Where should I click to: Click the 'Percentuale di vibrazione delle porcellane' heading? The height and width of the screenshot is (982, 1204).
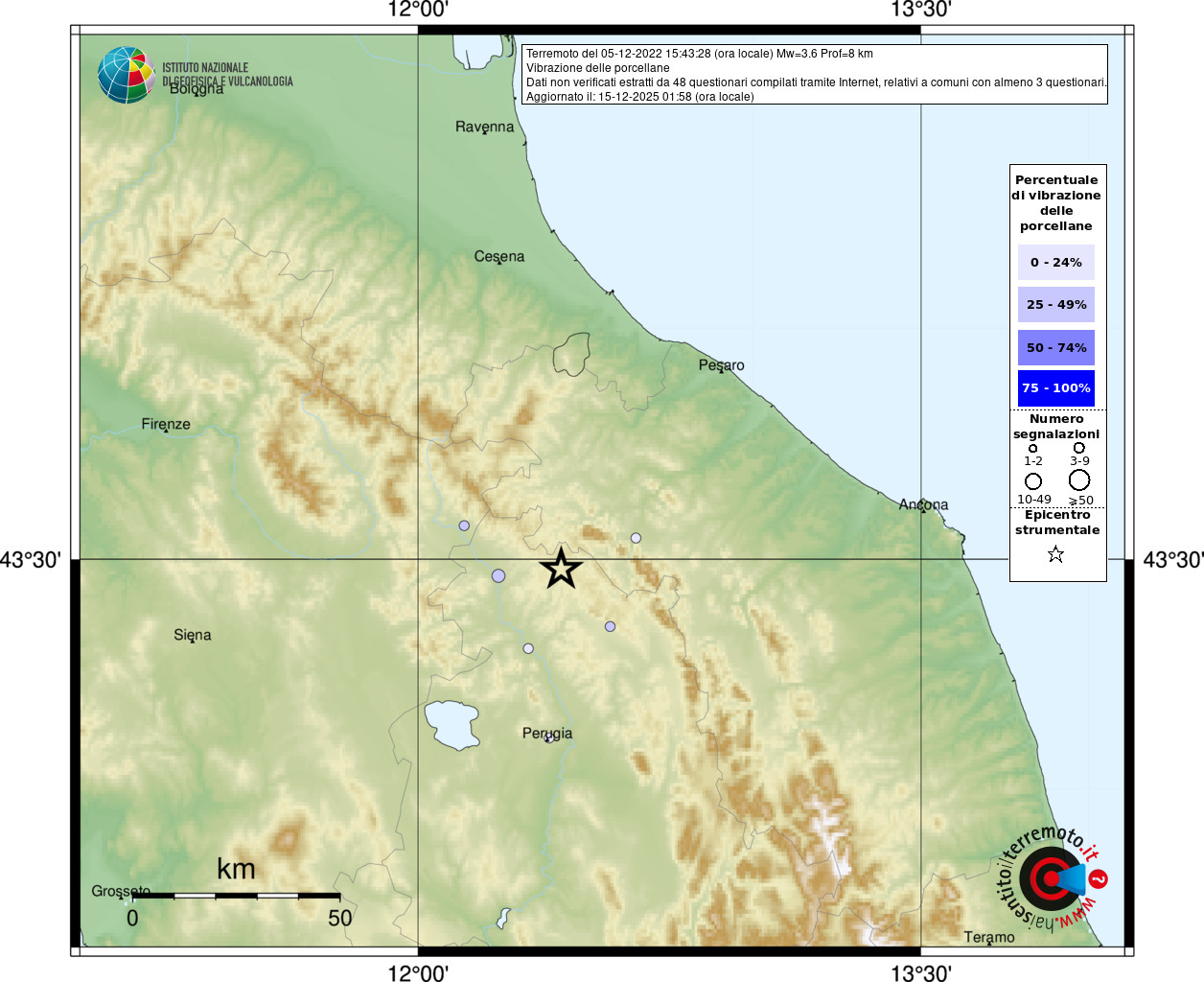click(x=1056, y=202)
